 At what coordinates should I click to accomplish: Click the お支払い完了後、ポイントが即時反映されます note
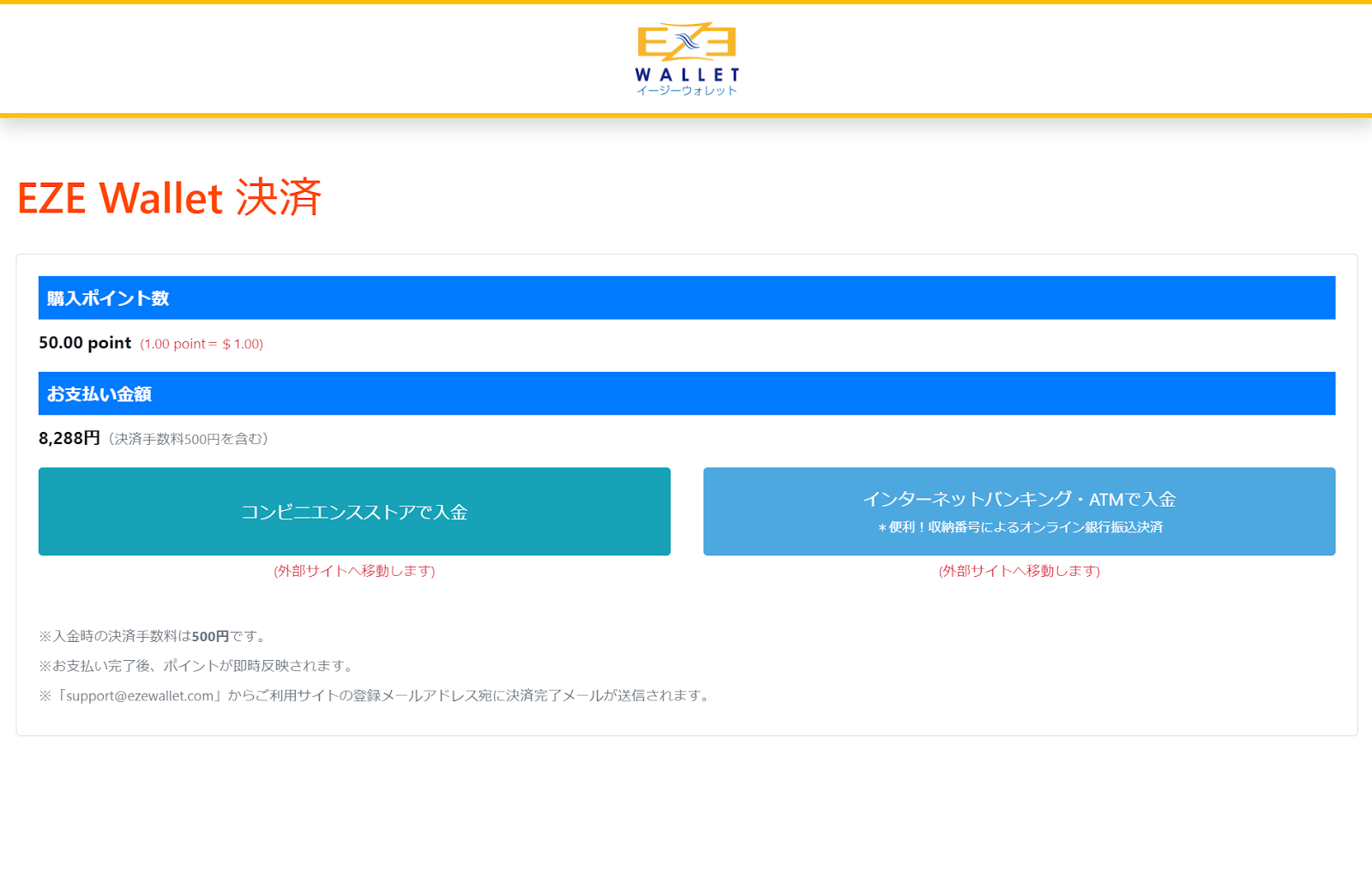[198, 666]
